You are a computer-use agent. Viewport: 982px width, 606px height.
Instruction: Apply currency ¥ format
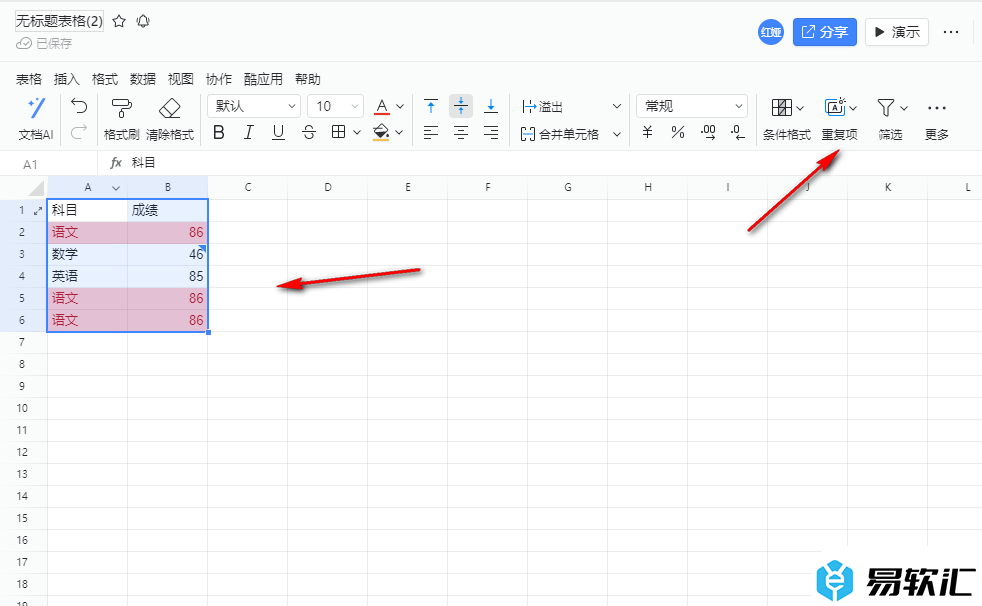[x=648, y=132]
